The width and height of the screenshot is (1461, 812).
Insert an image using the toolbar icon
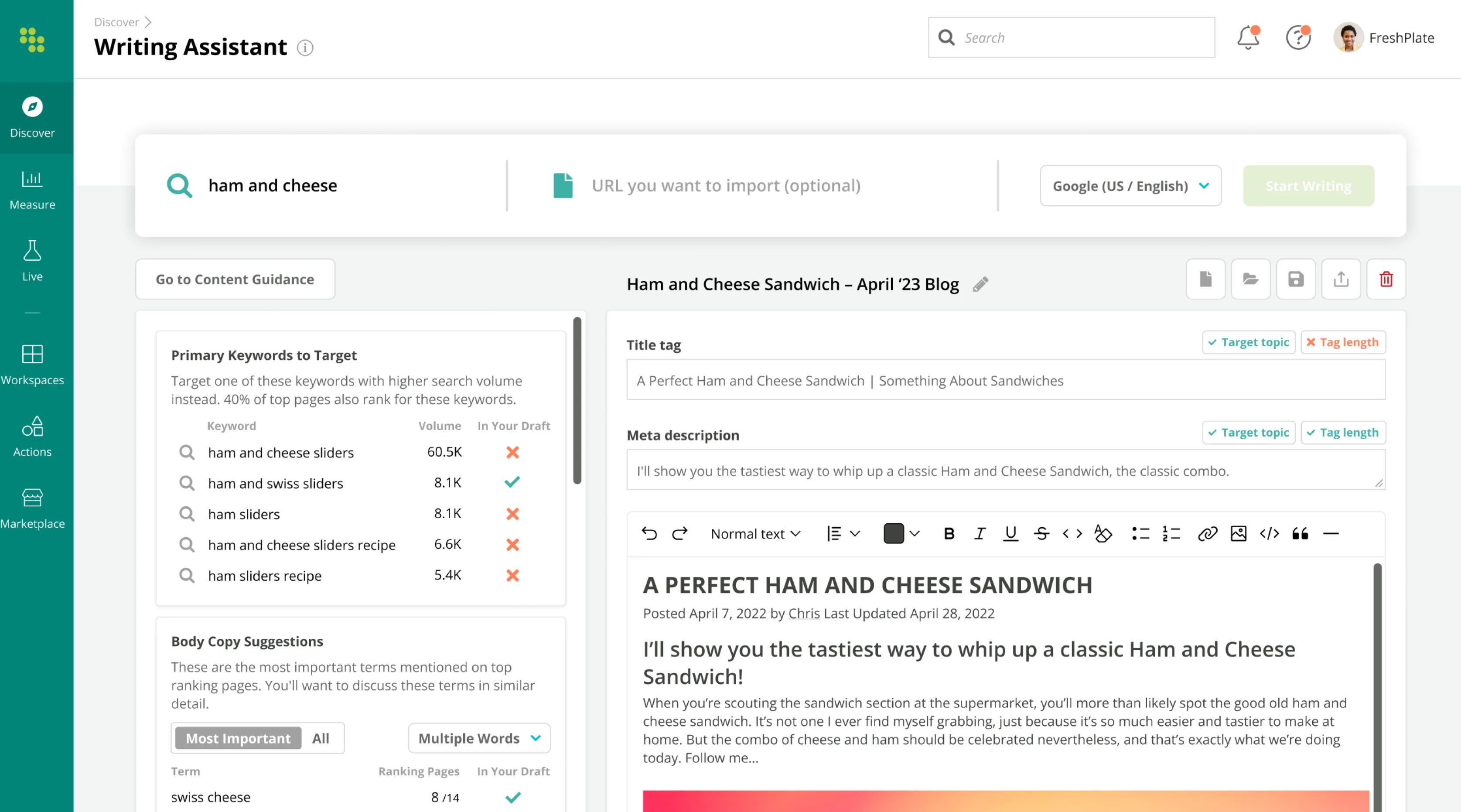[x=1238, y=534]
